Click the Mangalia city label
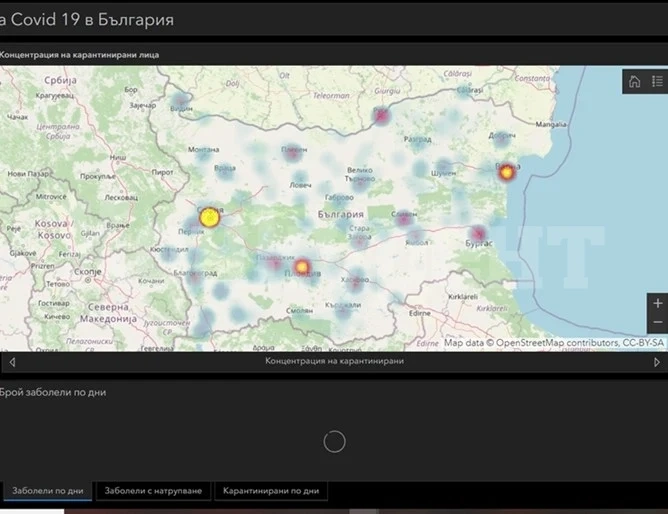 click(x=551, y=124)
